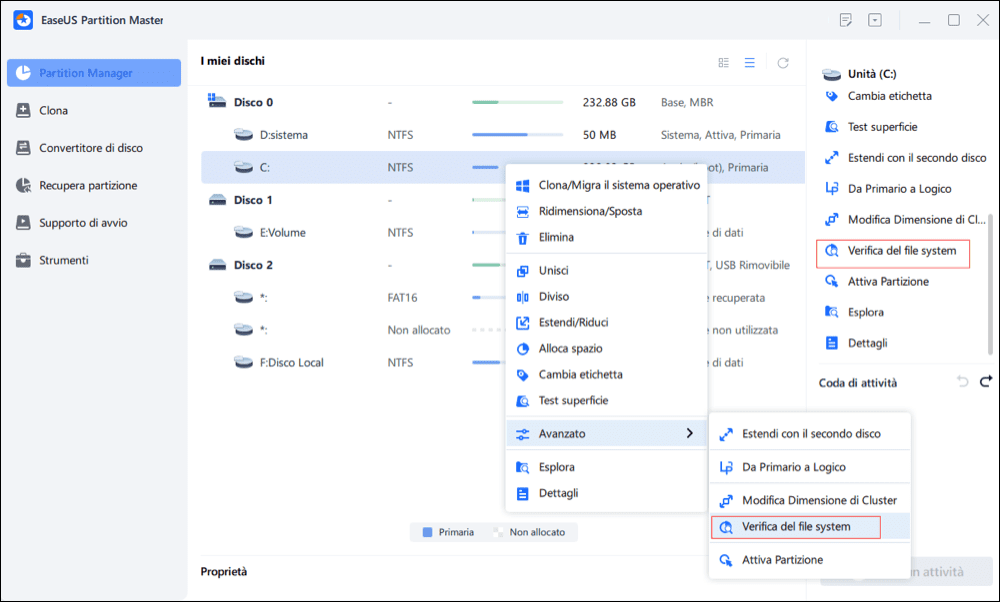This screenshot has height=602, width=1000.
Task: Click Attiva Partizione in right panel
Action: pyautogui.click(x=876, y=281)
